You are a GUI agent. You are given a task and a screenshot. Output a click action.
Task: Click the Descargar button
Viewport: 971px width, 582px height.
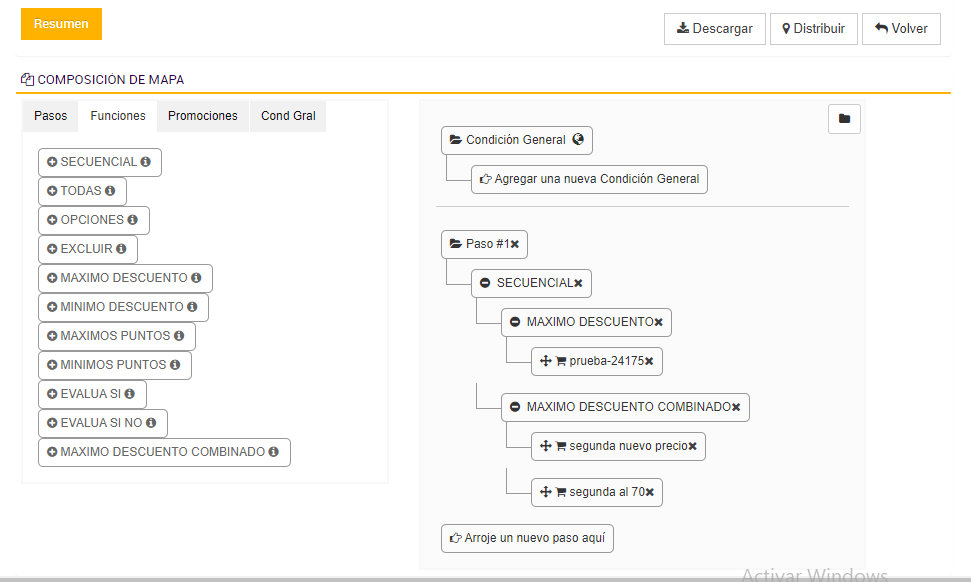pyautogui.click(x=714, y=29)
